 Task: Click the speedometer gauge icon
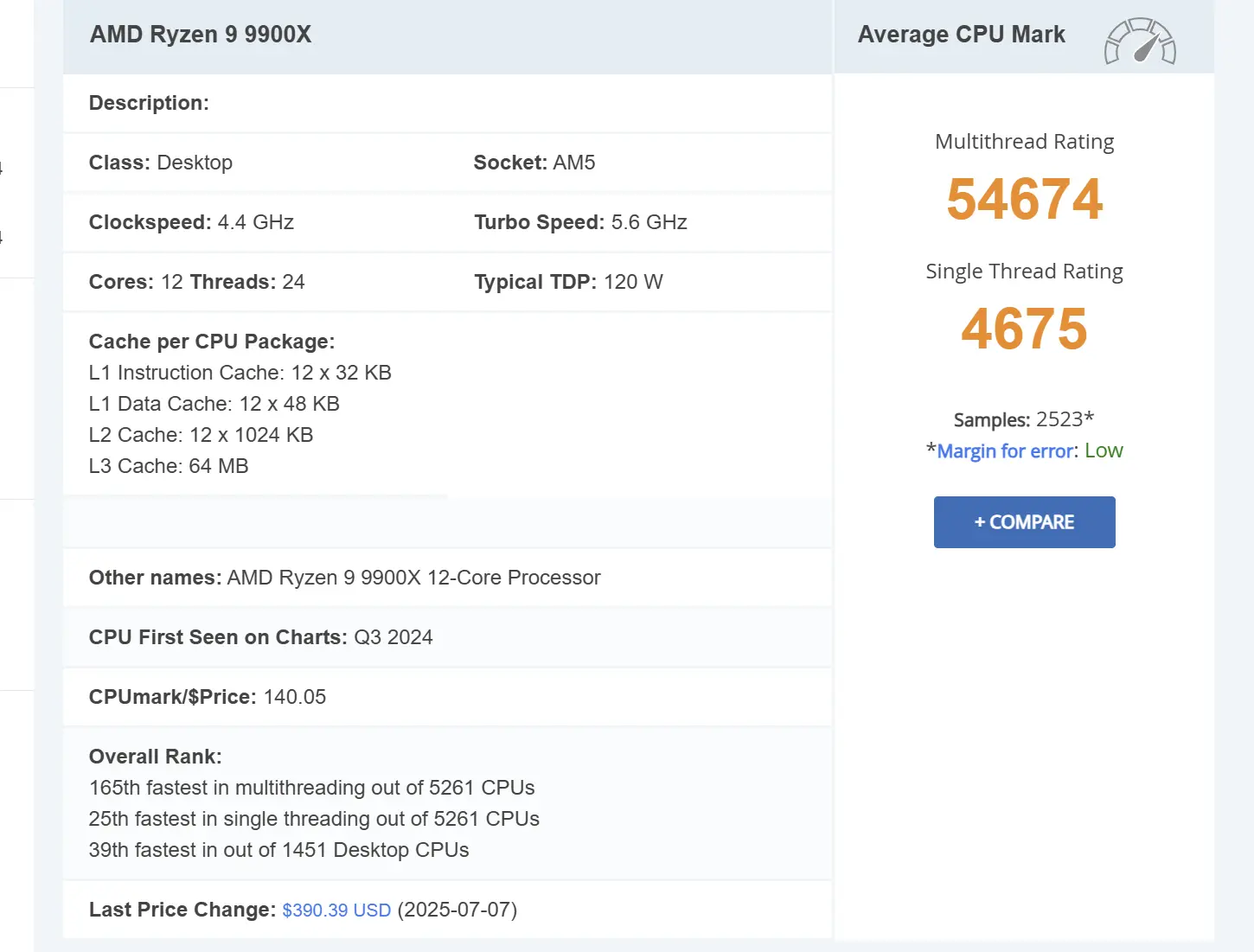[1140, 42]
